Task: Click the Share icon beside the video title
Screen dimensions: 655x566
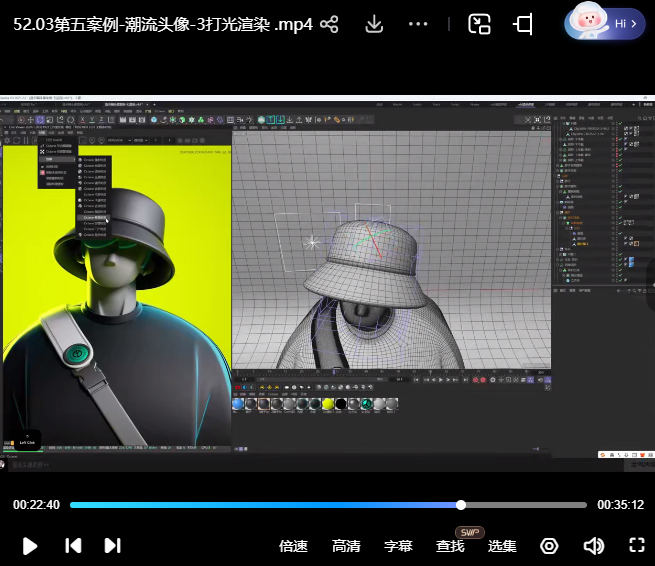Action: pyautogui.click(x=328, y=24)
